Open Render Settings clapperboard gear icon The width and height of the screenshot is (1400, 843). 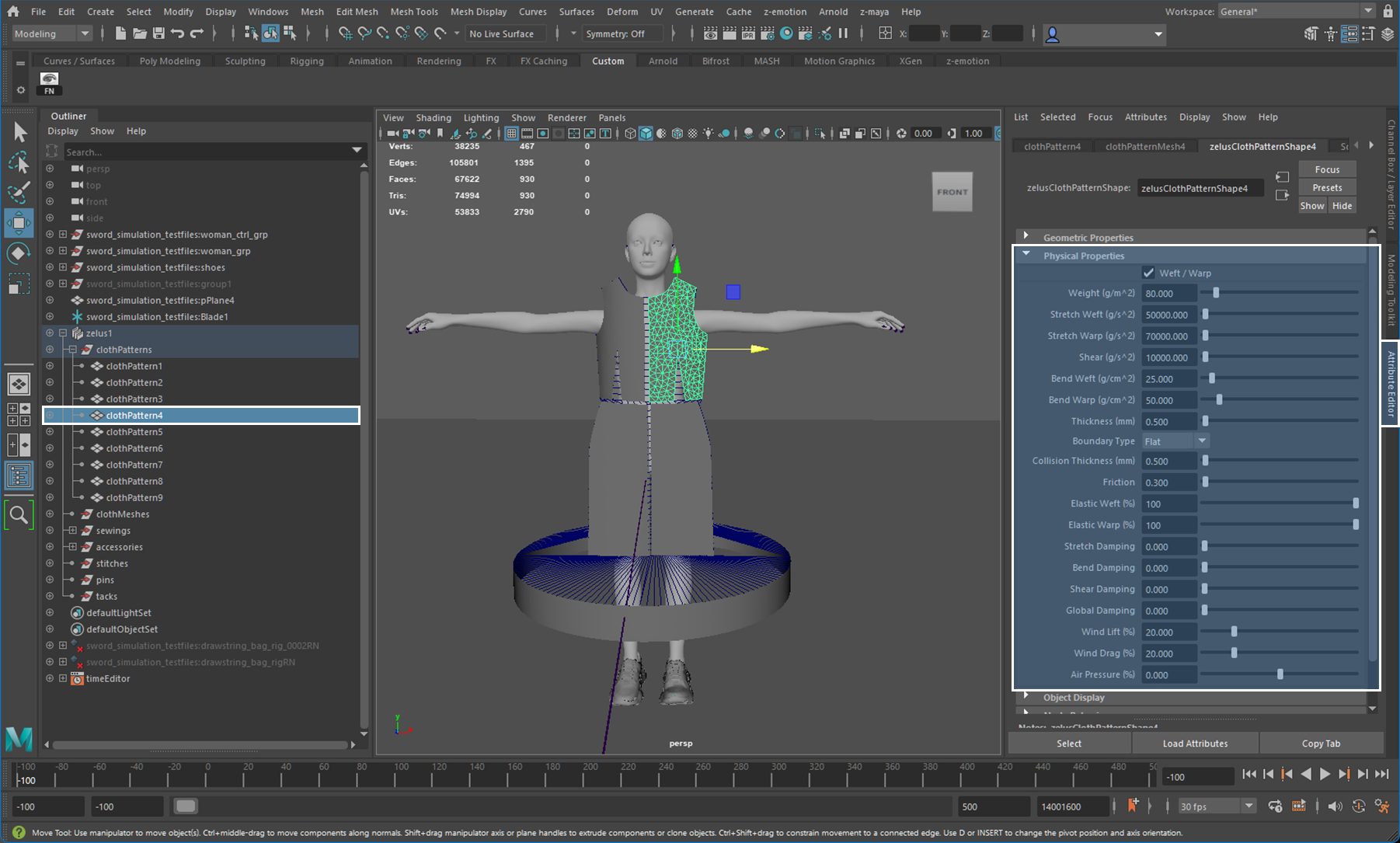[x=768, y=33]
